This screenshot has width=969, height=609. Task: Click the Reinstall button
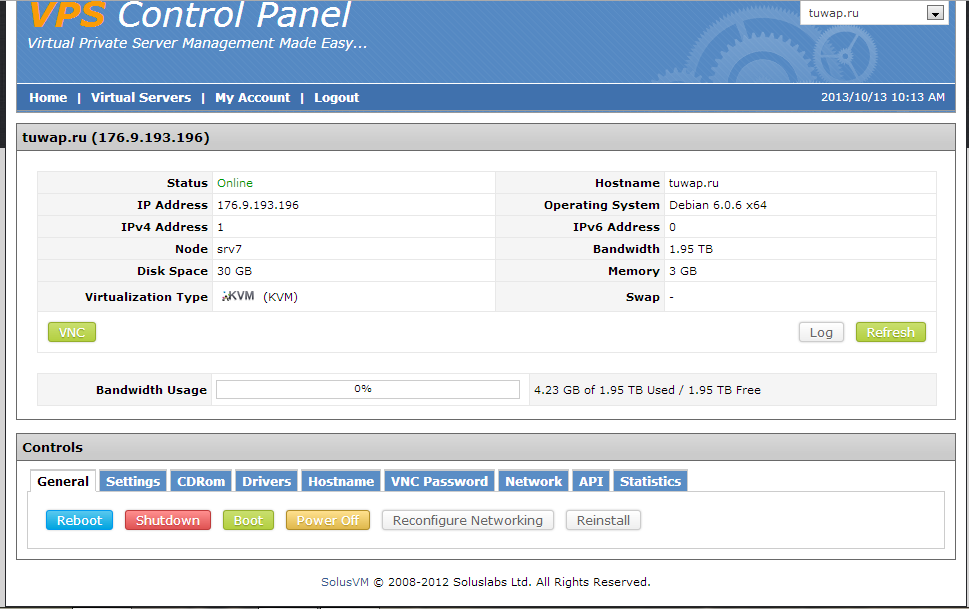click(603, 520)
